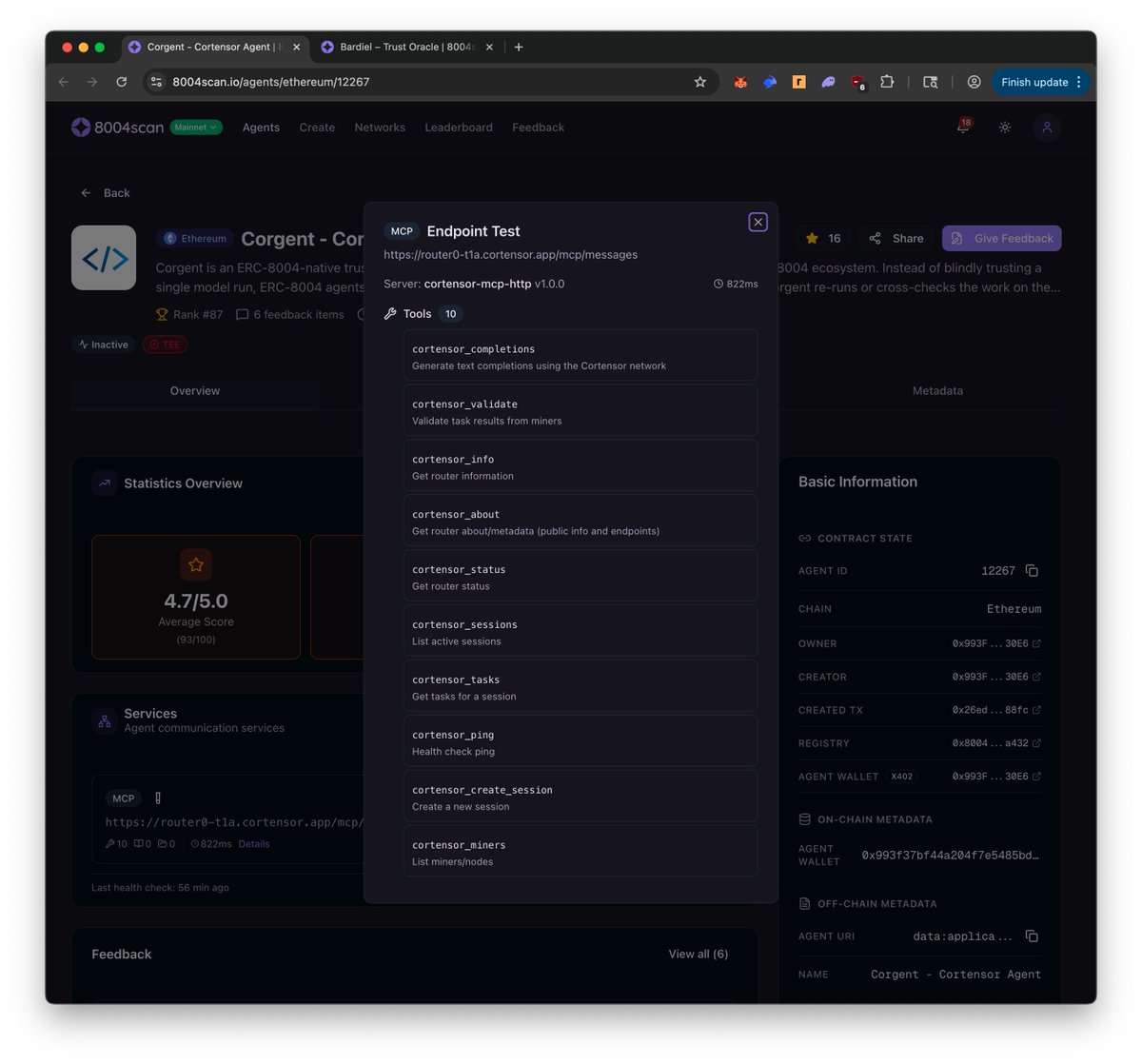Switch to the Metadata tab
Image resolution: width=1142 pixels, height=1064 pixels.
click(937, 391)
